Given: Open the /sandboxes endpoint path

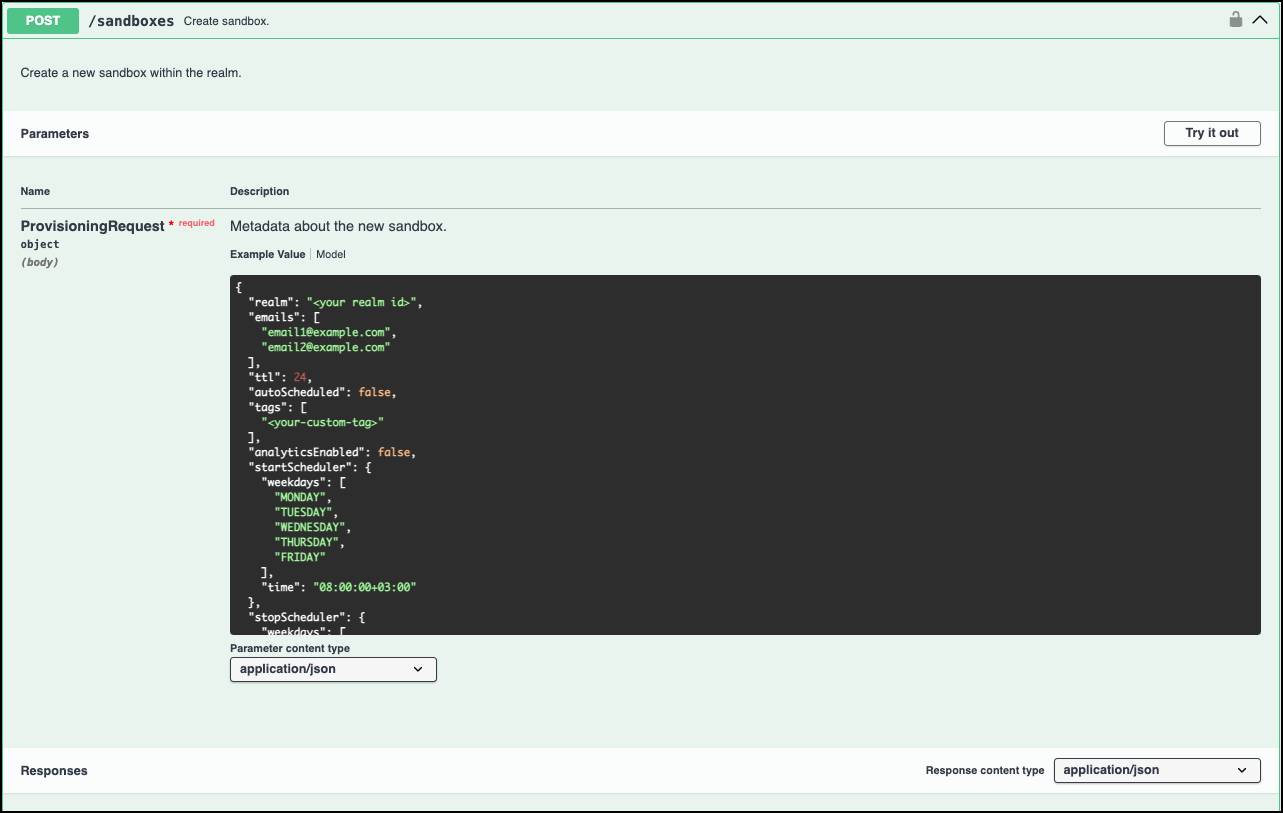Looking at the screenshot, I should point(131,21).
